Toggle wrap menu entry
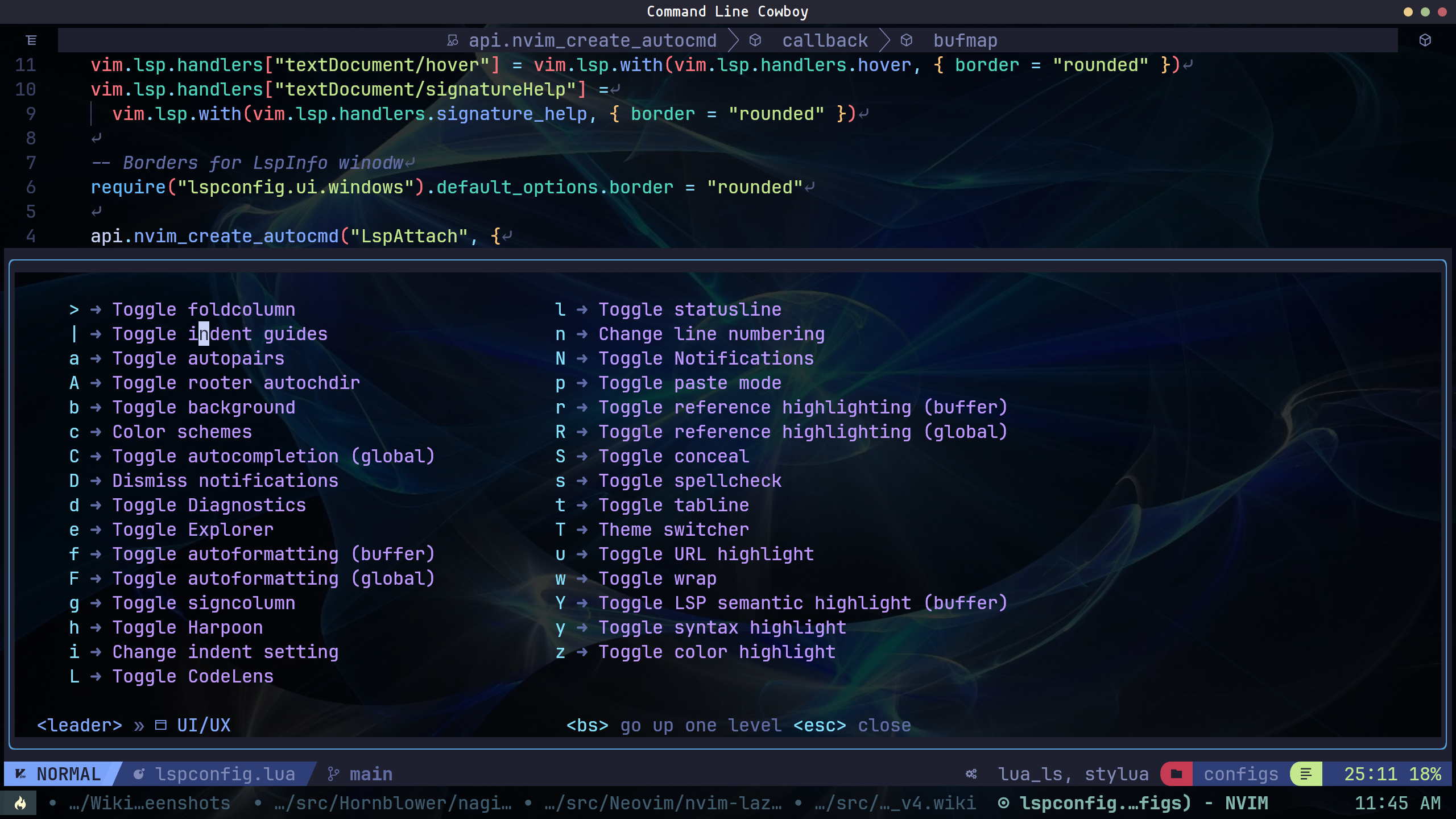Screen dimensions: 1456x819 (x=657, y=578)
